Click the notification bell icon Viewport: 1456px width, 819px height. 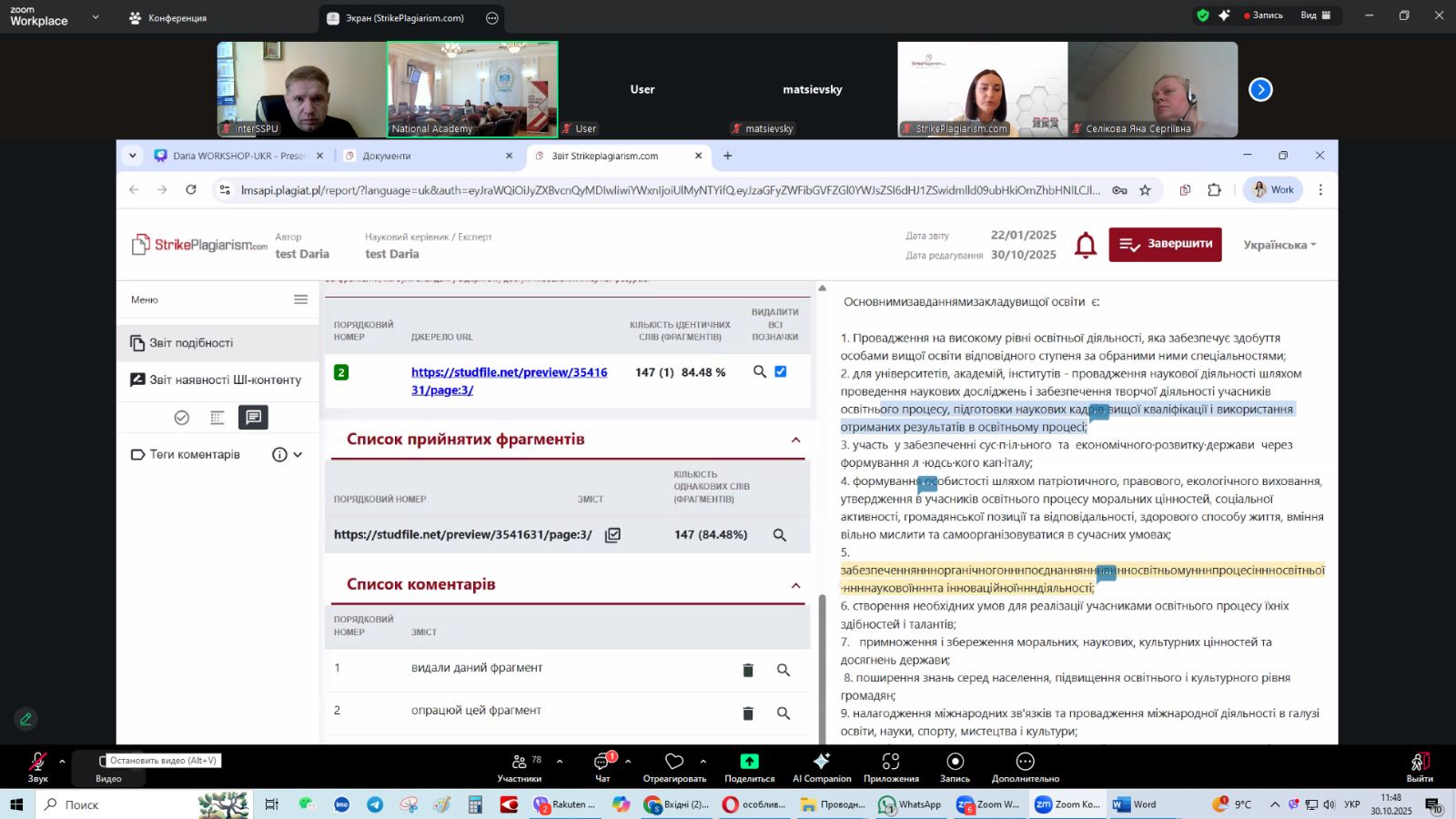point(1085,245)
